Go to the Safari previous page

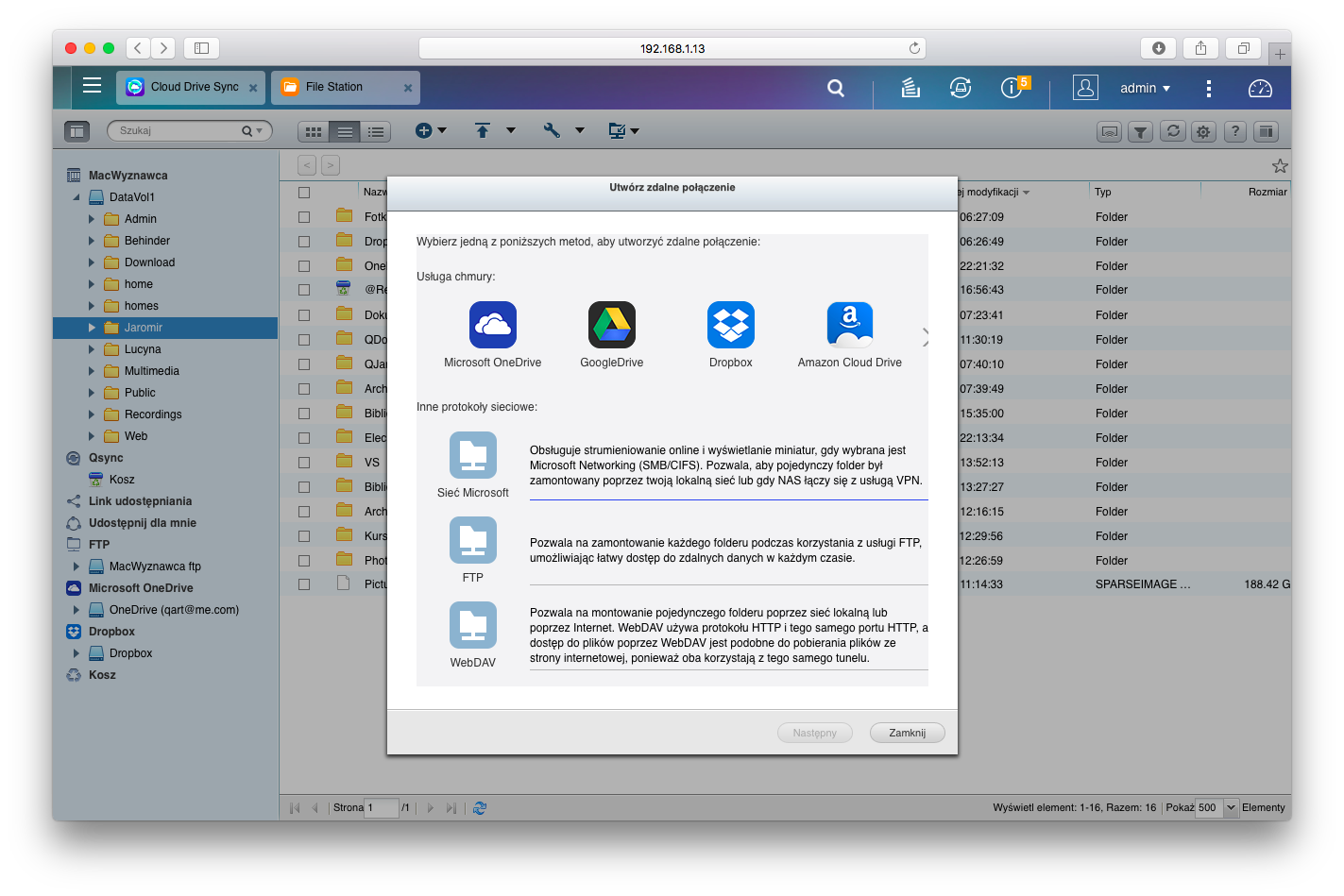tap(138, 48)
